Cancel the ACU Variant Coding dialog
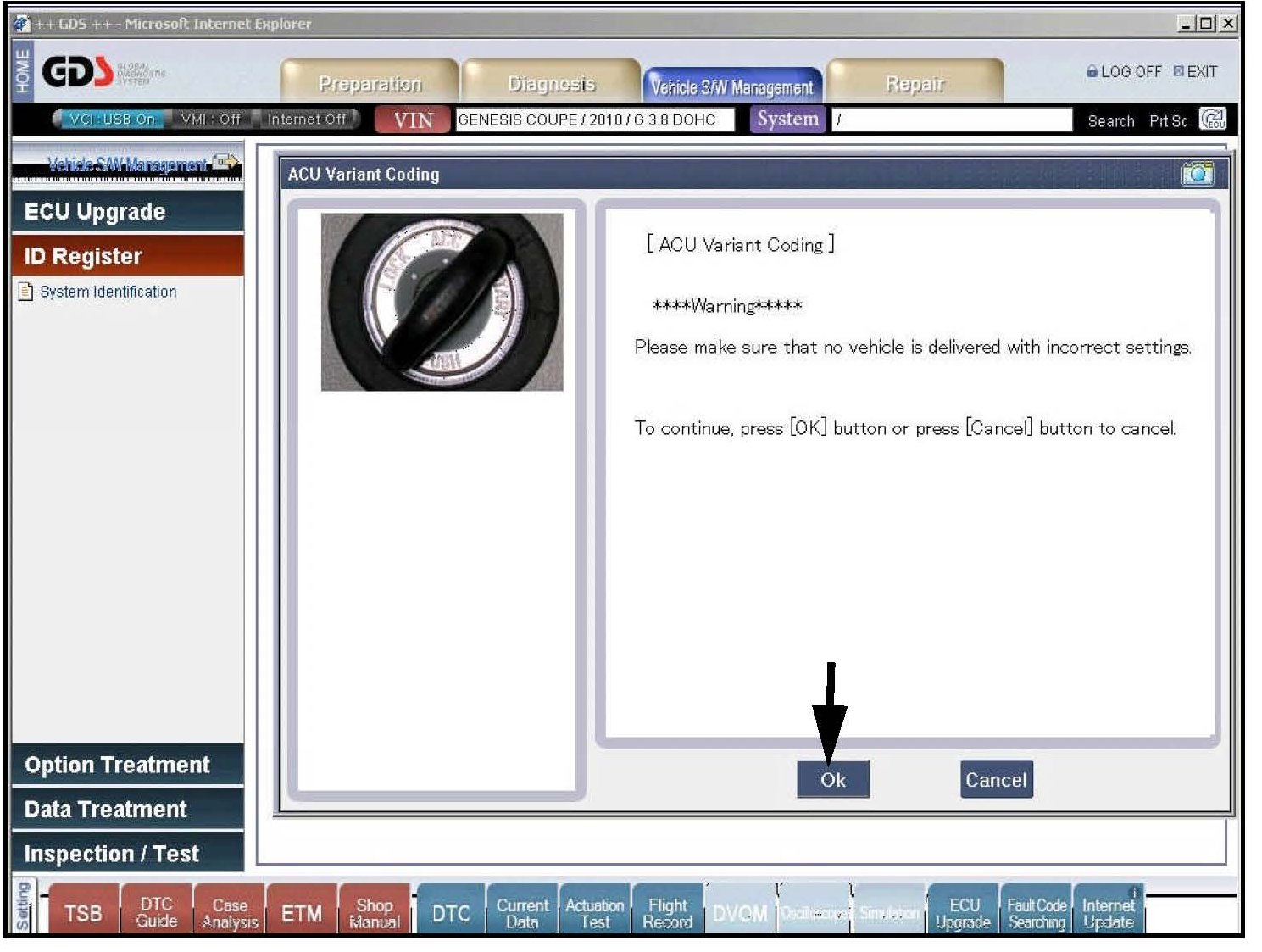Screen dimensions: 1262x952 996,780
